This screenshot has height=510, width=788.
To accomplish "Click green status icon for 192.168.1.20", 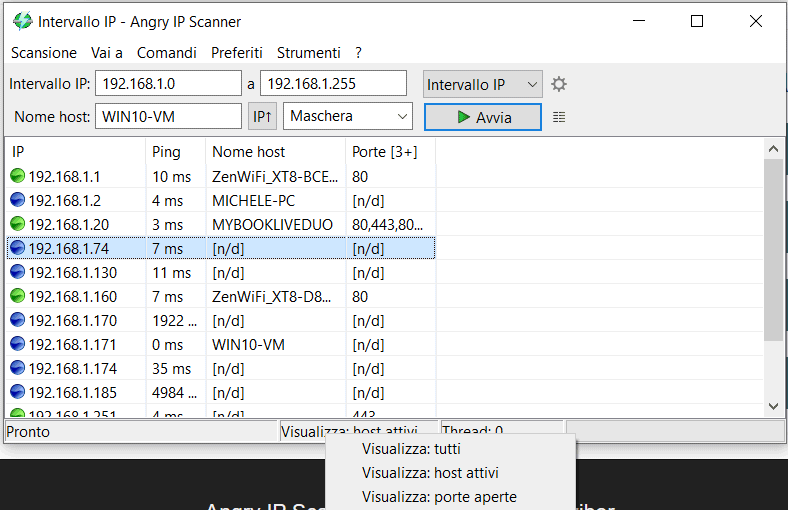I will [x=18, y=224].
